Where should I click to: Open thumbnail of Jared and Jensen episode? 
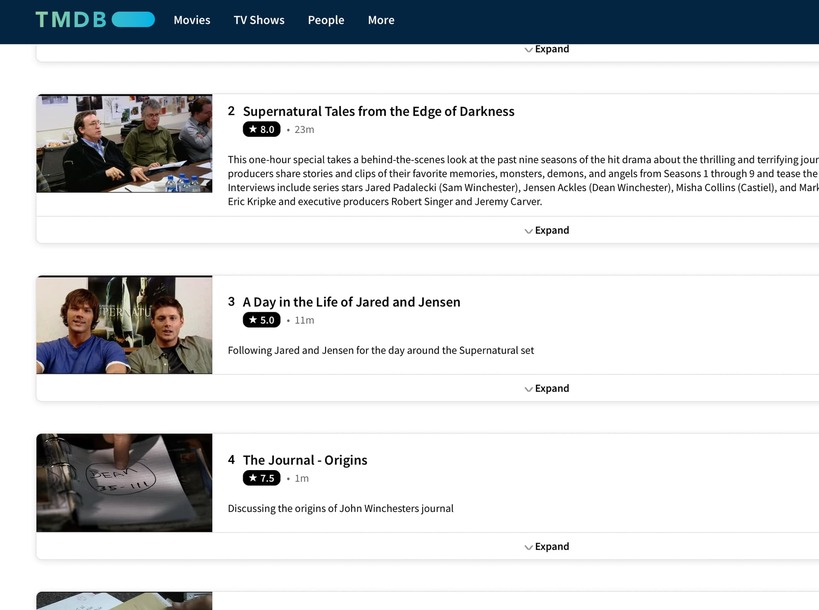pyautogui.click(x=124, y=325)
